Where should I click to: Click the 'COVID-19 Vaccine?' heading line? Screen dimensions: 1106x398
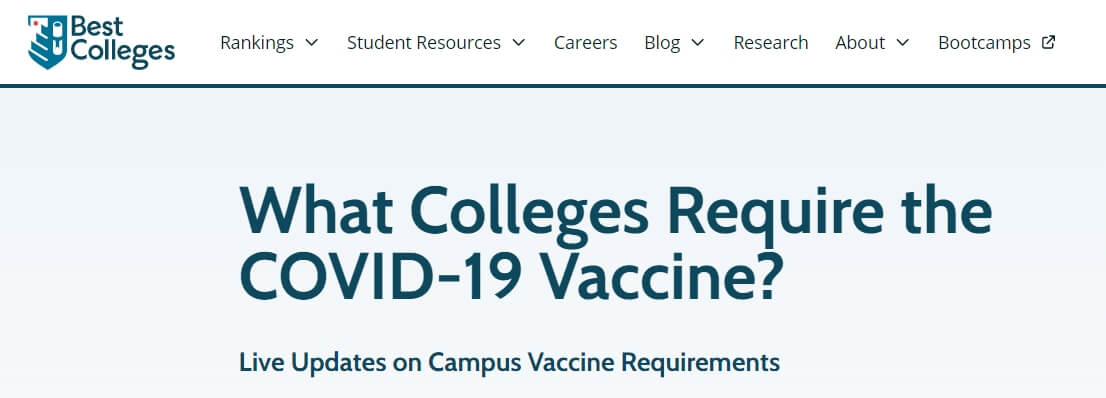[511, 275]
